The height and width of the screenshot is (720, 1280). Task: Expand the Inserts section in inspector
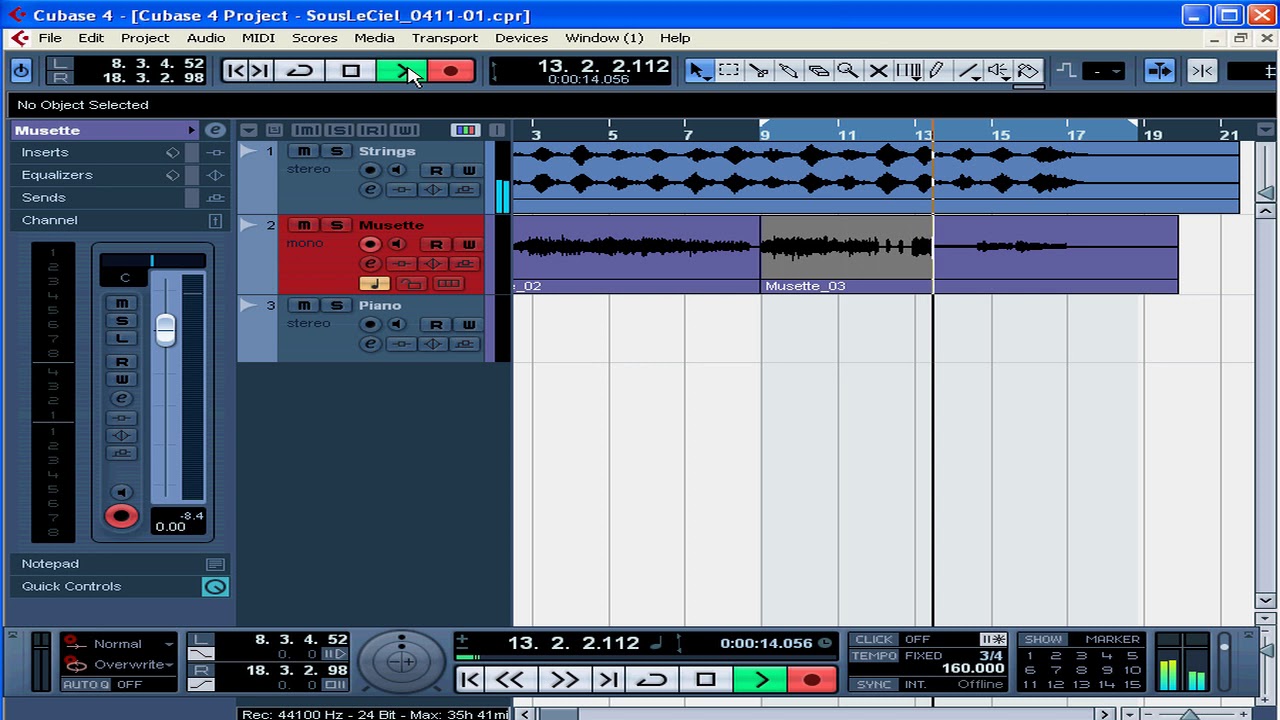[x=45, y=152]
